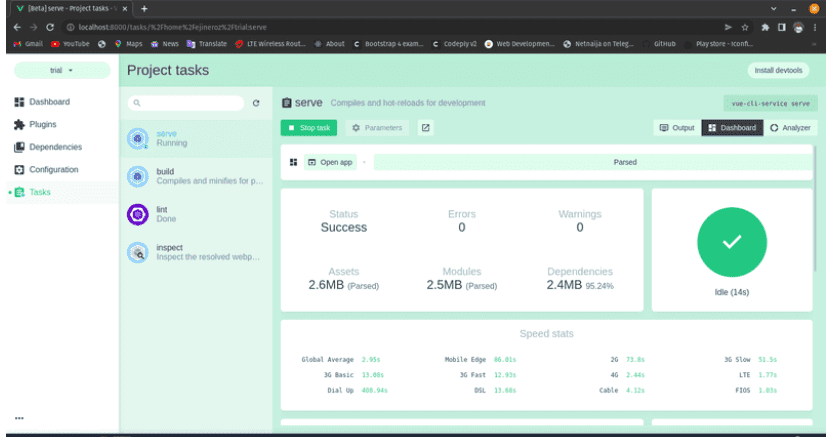Open the GitHub bookmark
Image resolution: width=833 pixels, height=437 pixels.
(659, 44)
